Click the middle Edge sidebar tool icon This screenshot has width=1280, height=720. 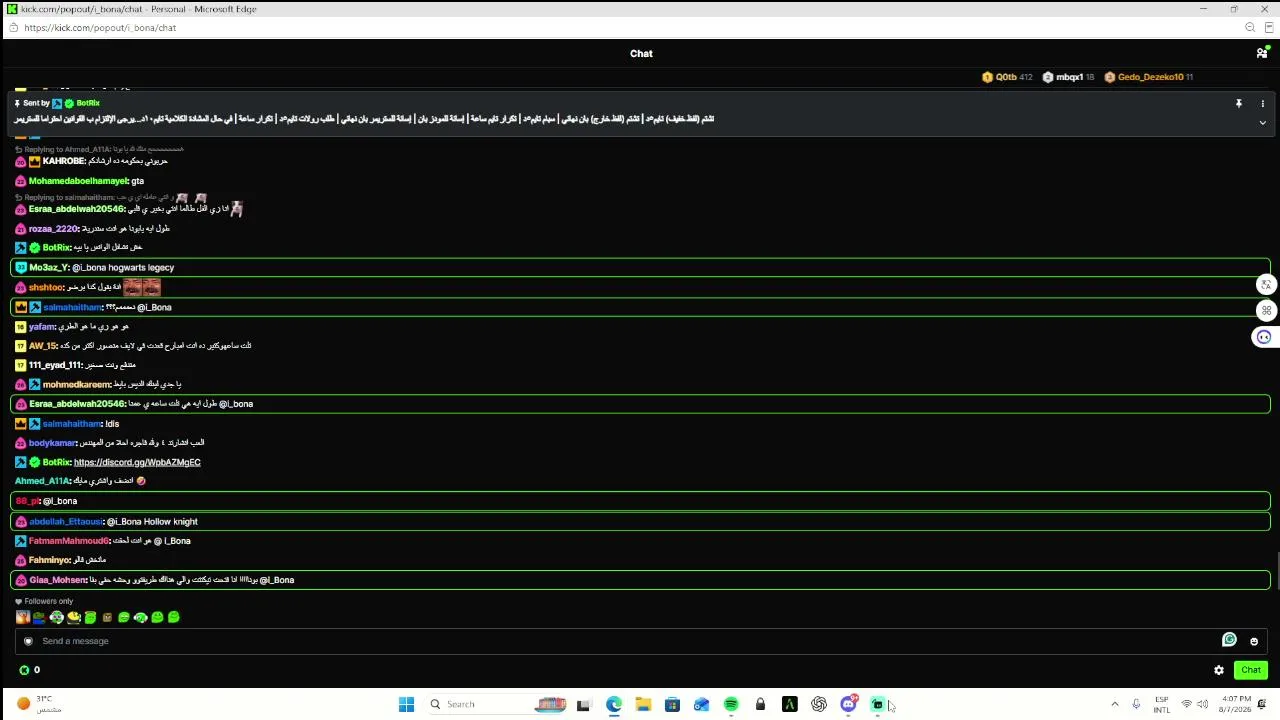[x=1266, y=310]
